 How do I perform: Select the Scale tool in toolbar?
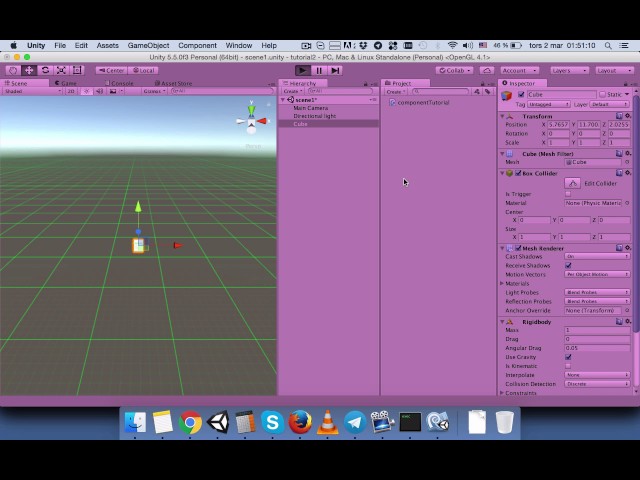61,70
